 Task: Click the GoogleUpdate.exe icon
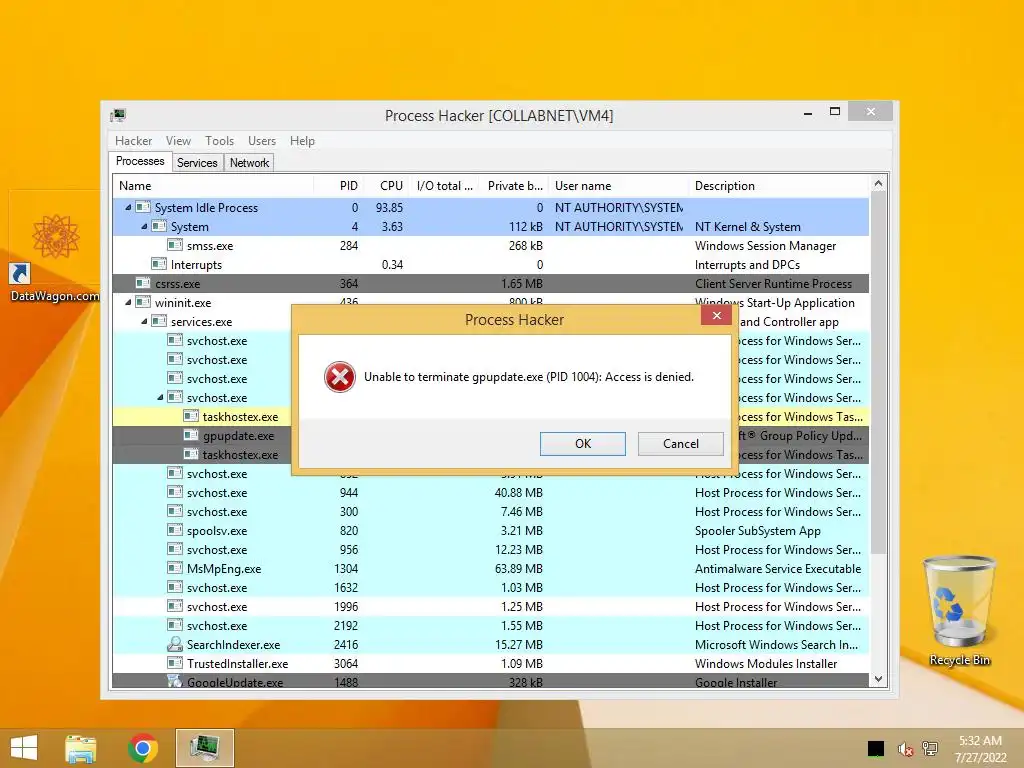(174, 681)
